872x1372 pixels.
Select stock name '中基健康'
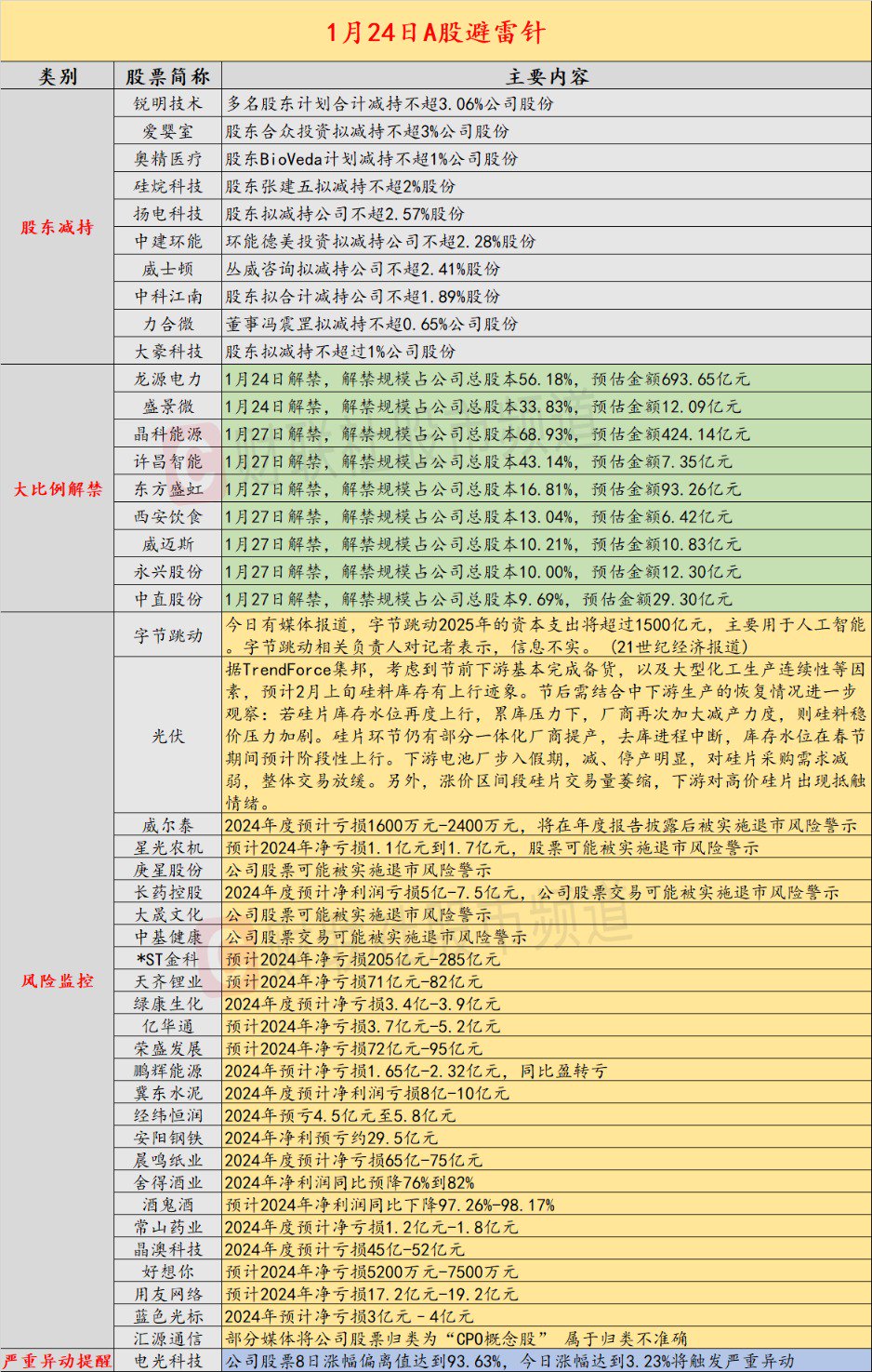pos(168,937)
